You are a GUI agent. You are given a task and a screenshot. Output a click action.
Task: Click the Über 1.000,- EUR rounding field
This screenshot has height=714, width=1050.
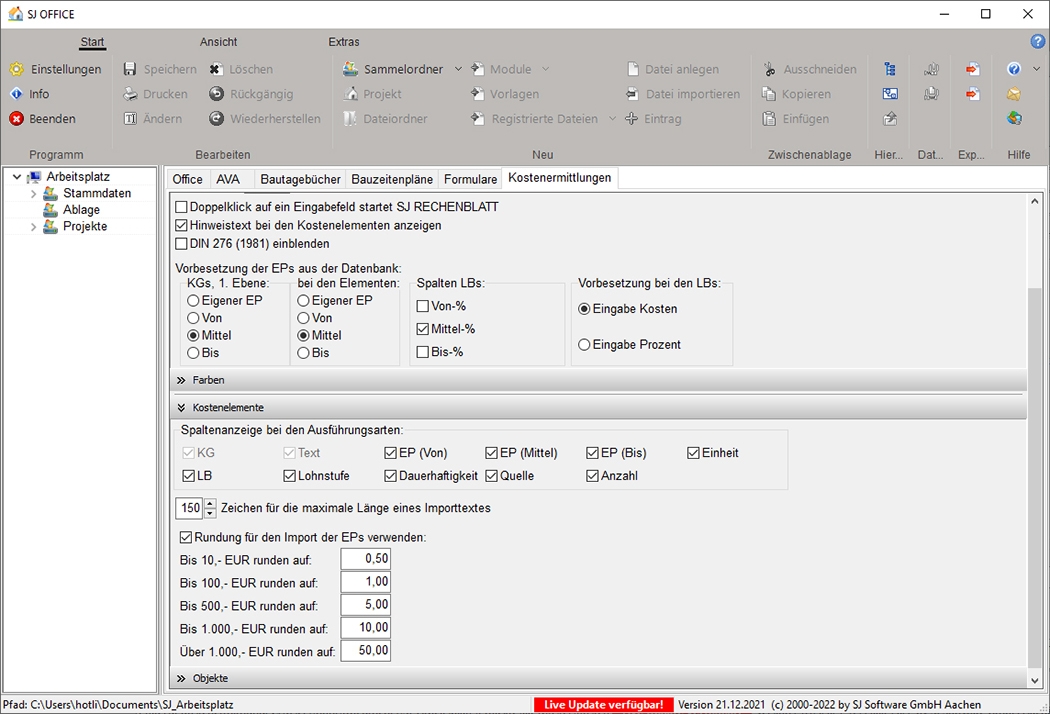tap(365, 650)
